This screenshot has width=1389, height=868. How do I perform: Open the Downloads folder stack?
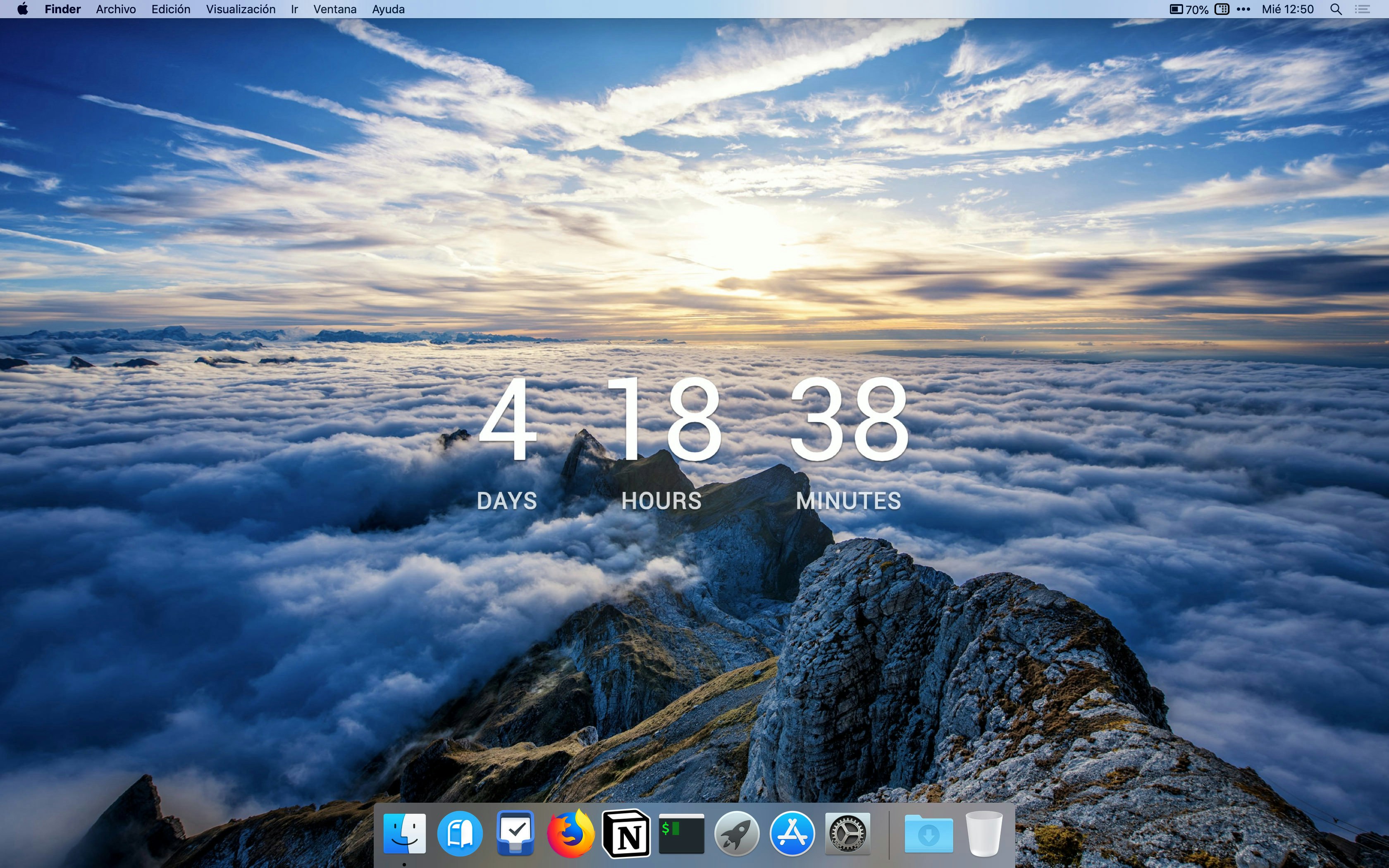click(928, 834)
